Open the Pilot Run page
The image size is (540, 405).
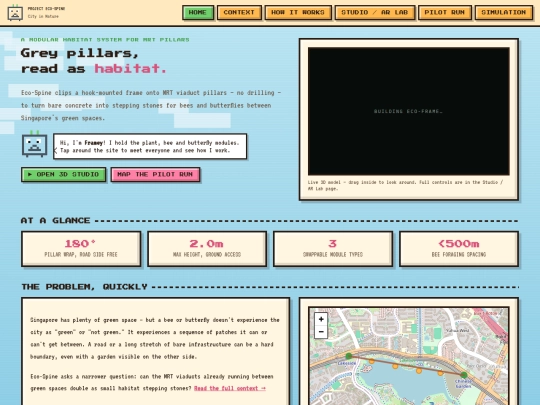point(445,13)
